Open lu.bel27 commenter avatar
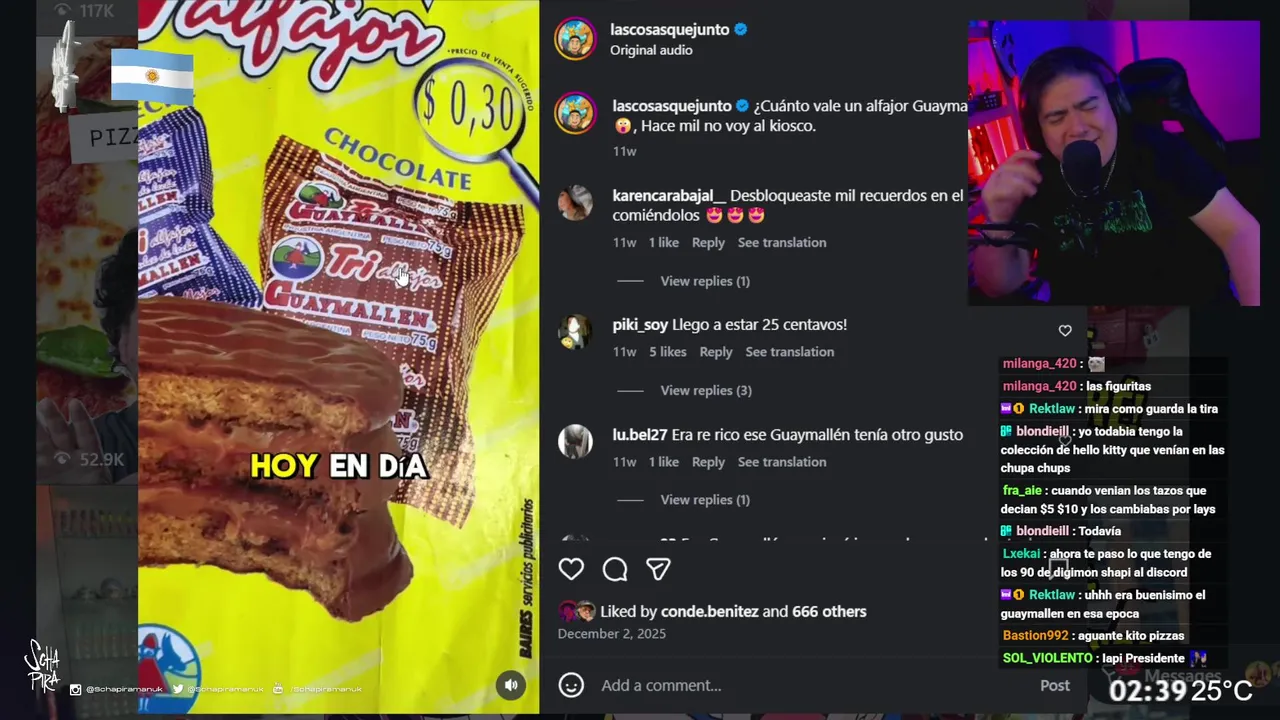 (x=575, y=441)
